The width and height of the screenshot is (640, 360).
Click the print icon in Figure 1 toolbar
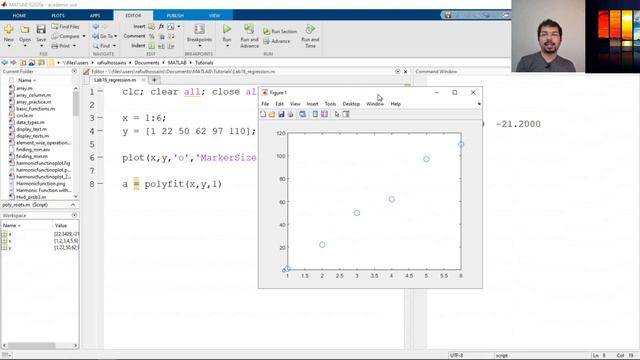(290, 114)
